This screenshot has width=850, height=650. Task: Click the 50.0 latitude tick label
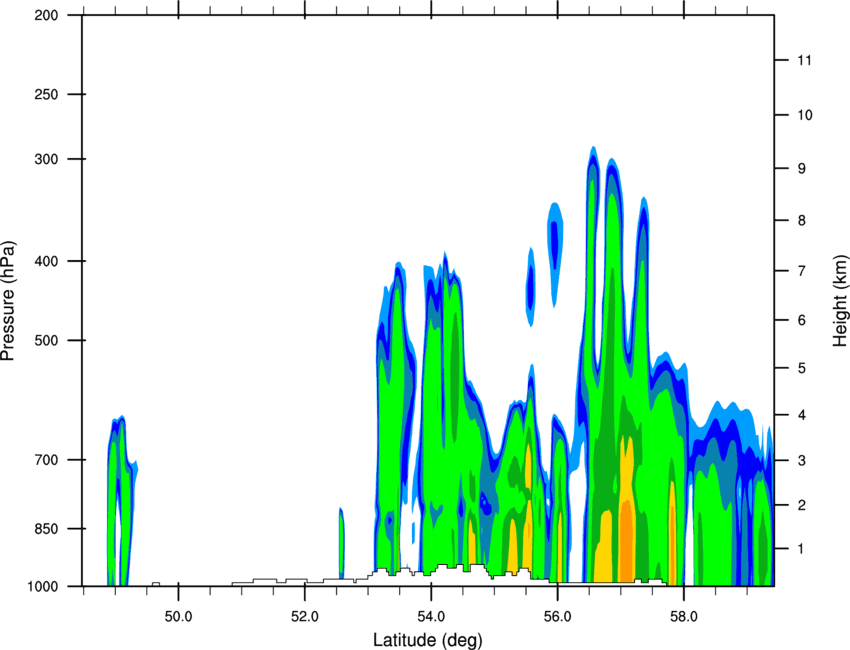coord(178,617)
